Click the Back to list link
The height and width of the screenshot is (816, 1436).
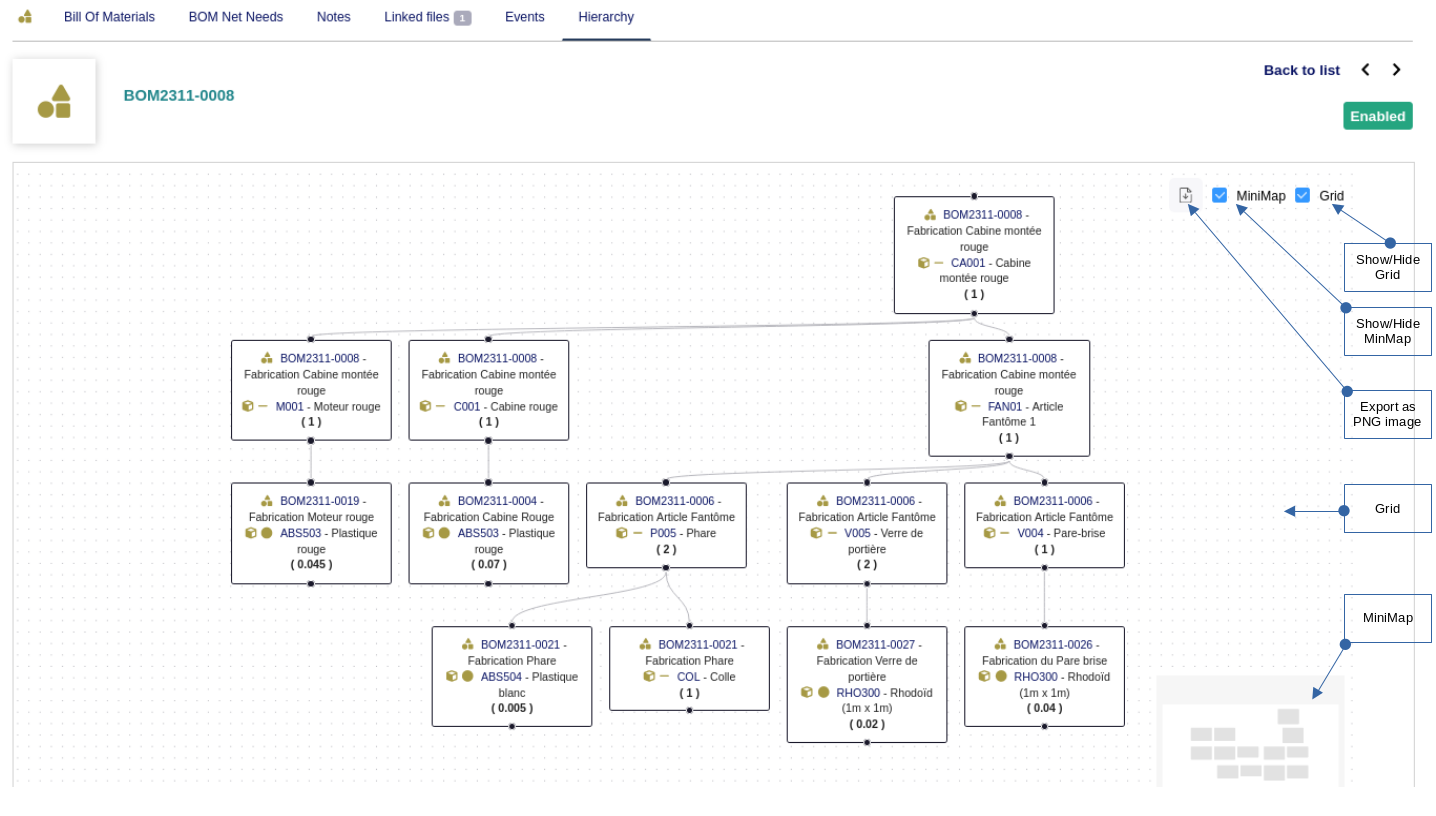coord(1301,70)
